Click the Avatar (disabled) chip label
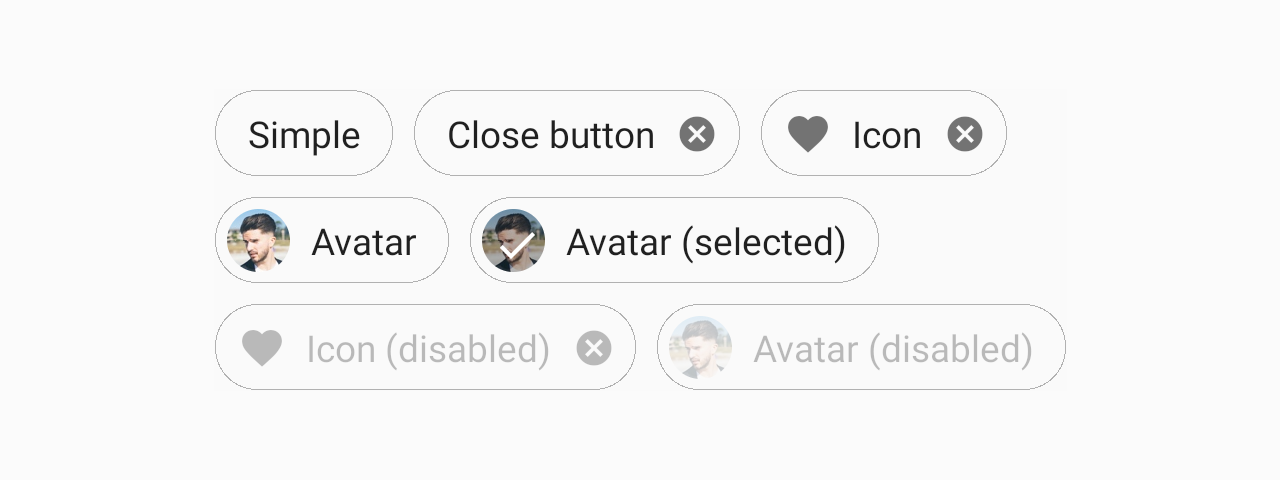Screen dimensions: 1280x480 [x=893, y=349]
